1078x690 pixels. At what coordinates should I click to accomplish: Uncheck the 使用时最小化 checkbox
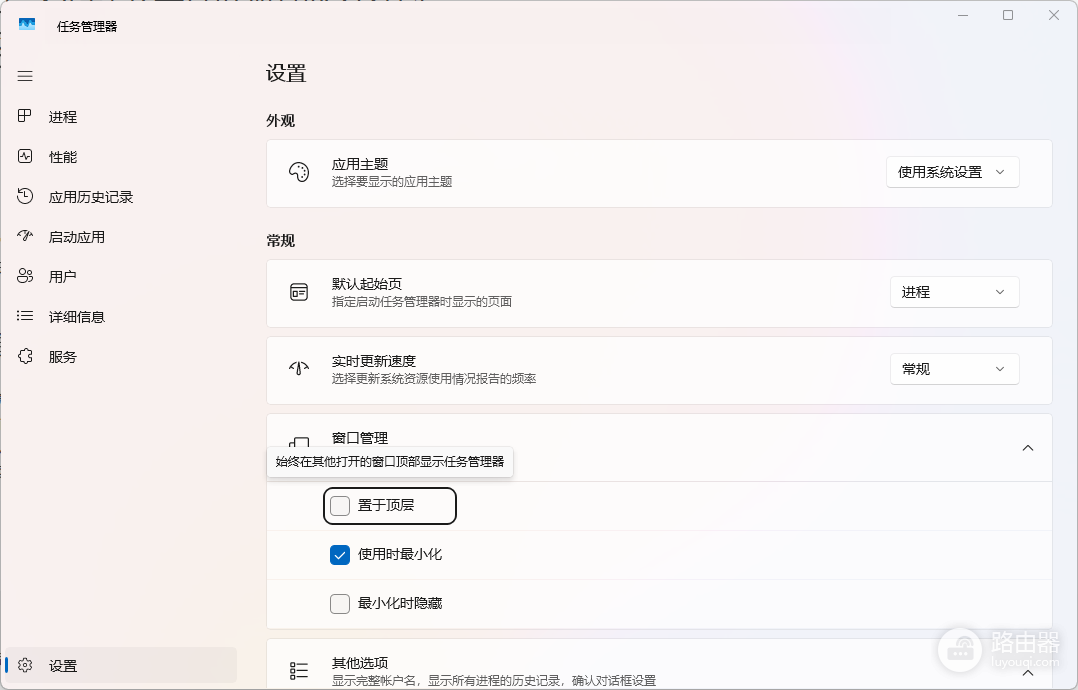340,554
